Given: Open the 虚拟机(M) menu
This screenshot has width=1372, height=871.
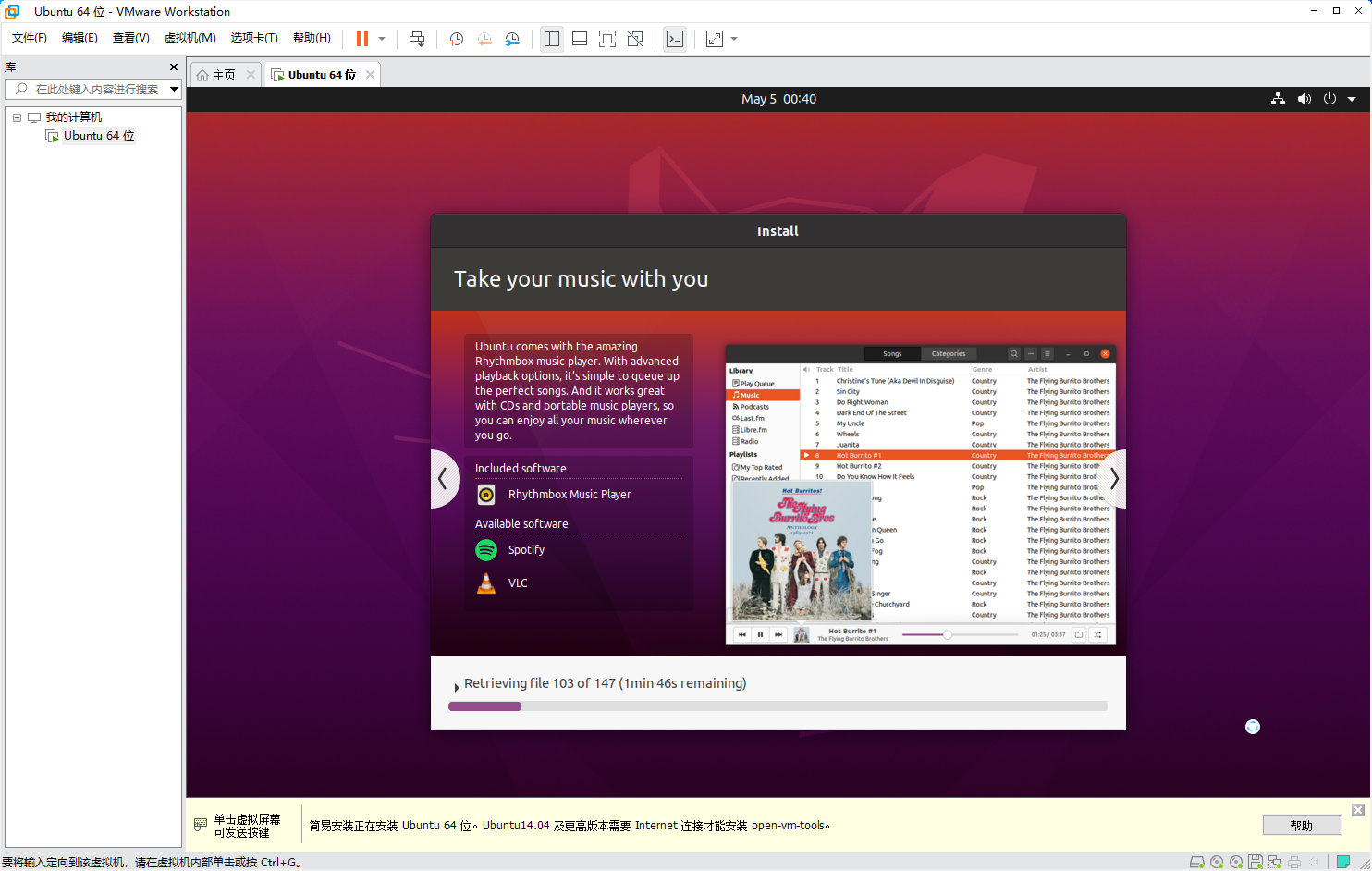Looking at the screenshot, I should point(190,38).
